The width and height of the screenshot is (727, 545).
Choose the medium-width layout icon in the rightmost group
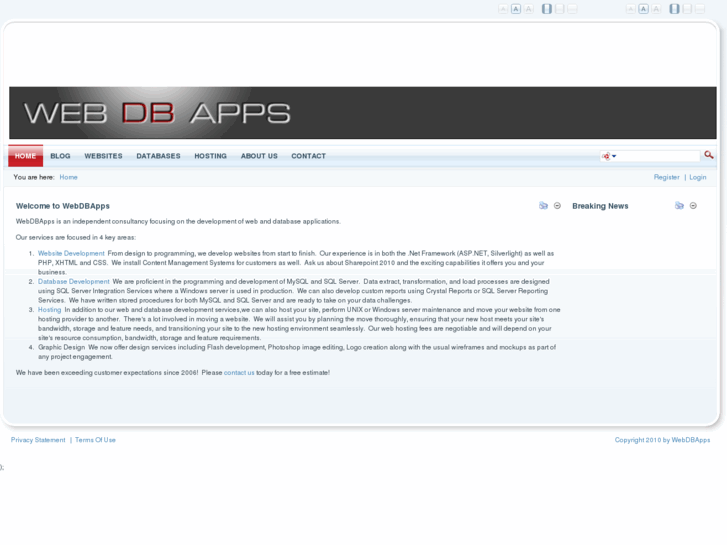687,9
